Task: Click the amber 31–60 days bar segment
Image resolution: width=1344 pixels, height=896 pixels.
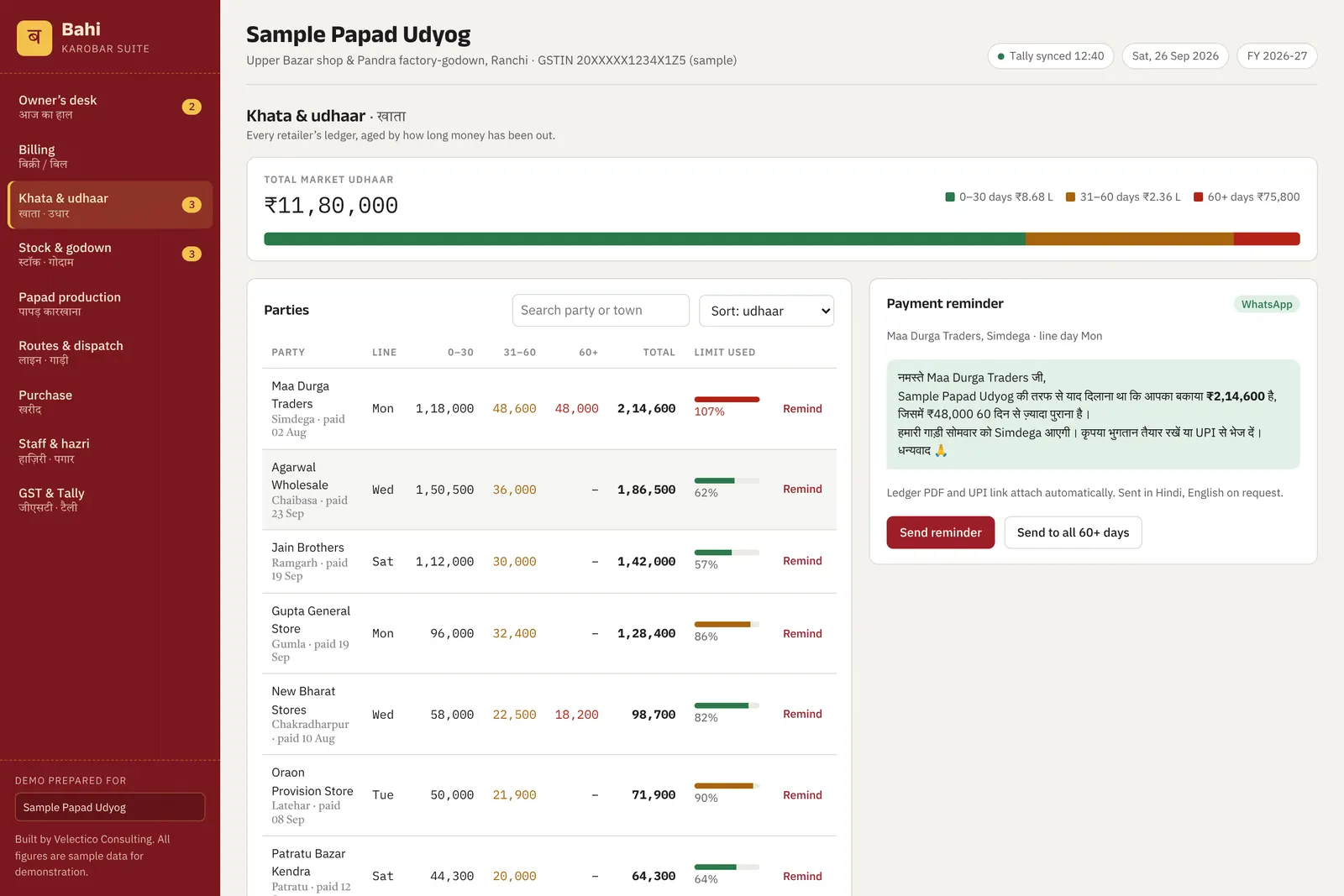Action: [x=1130, y=239]
